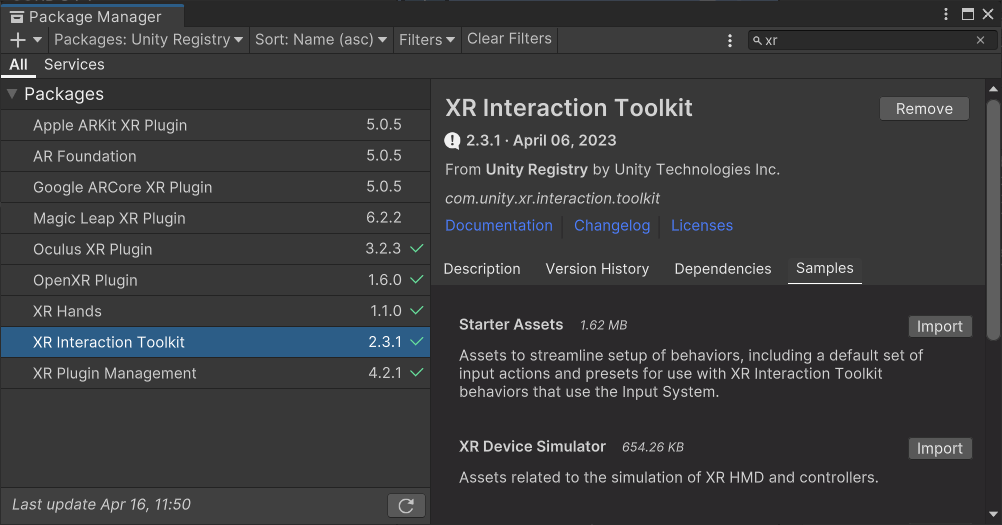Viewport: 1002px width, 525px height.
Task: Open the Filters dropdown
Action: click(427, 40)
